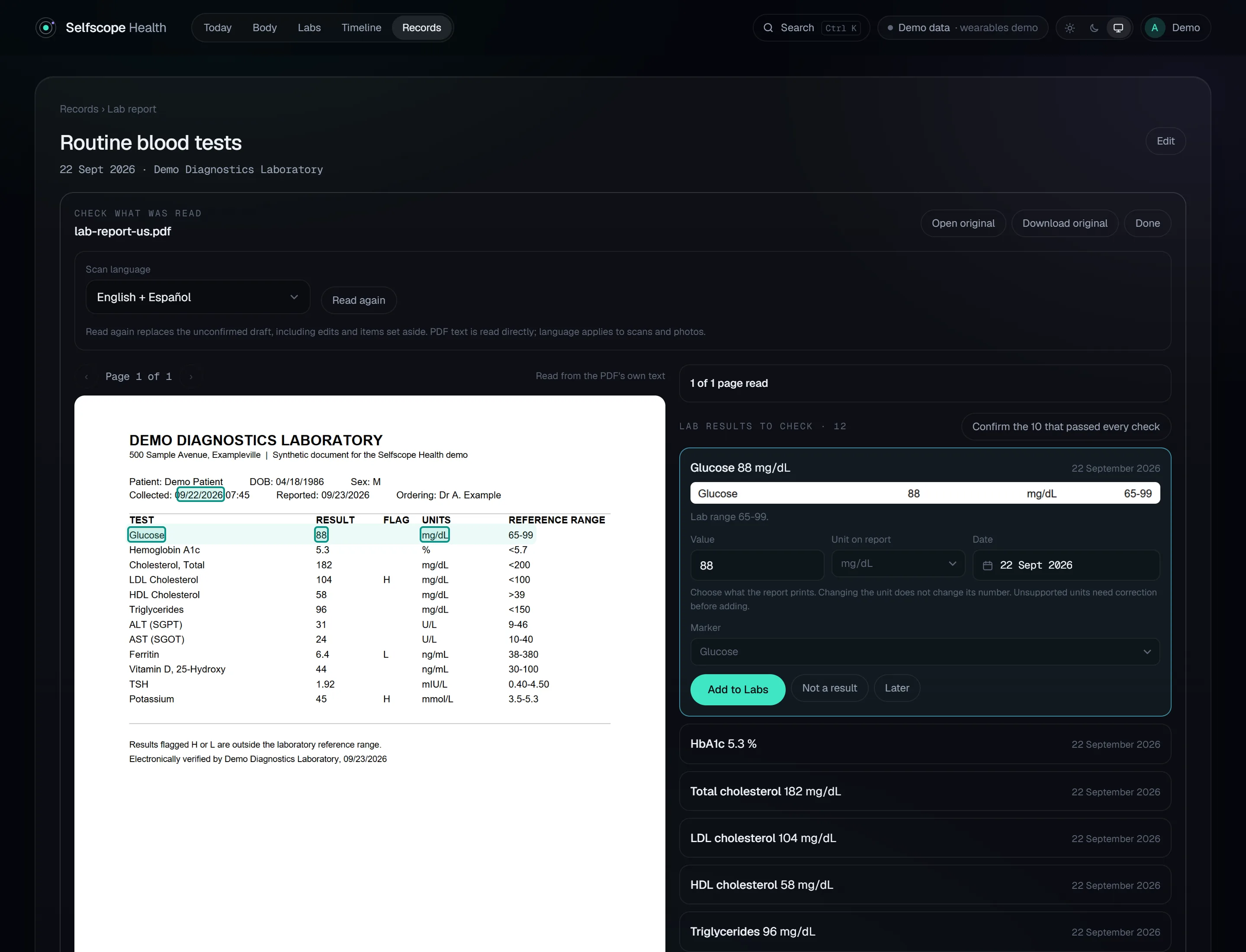
Task: Switch to dark theme moon icon
Action: click(x=1094, y=28)
